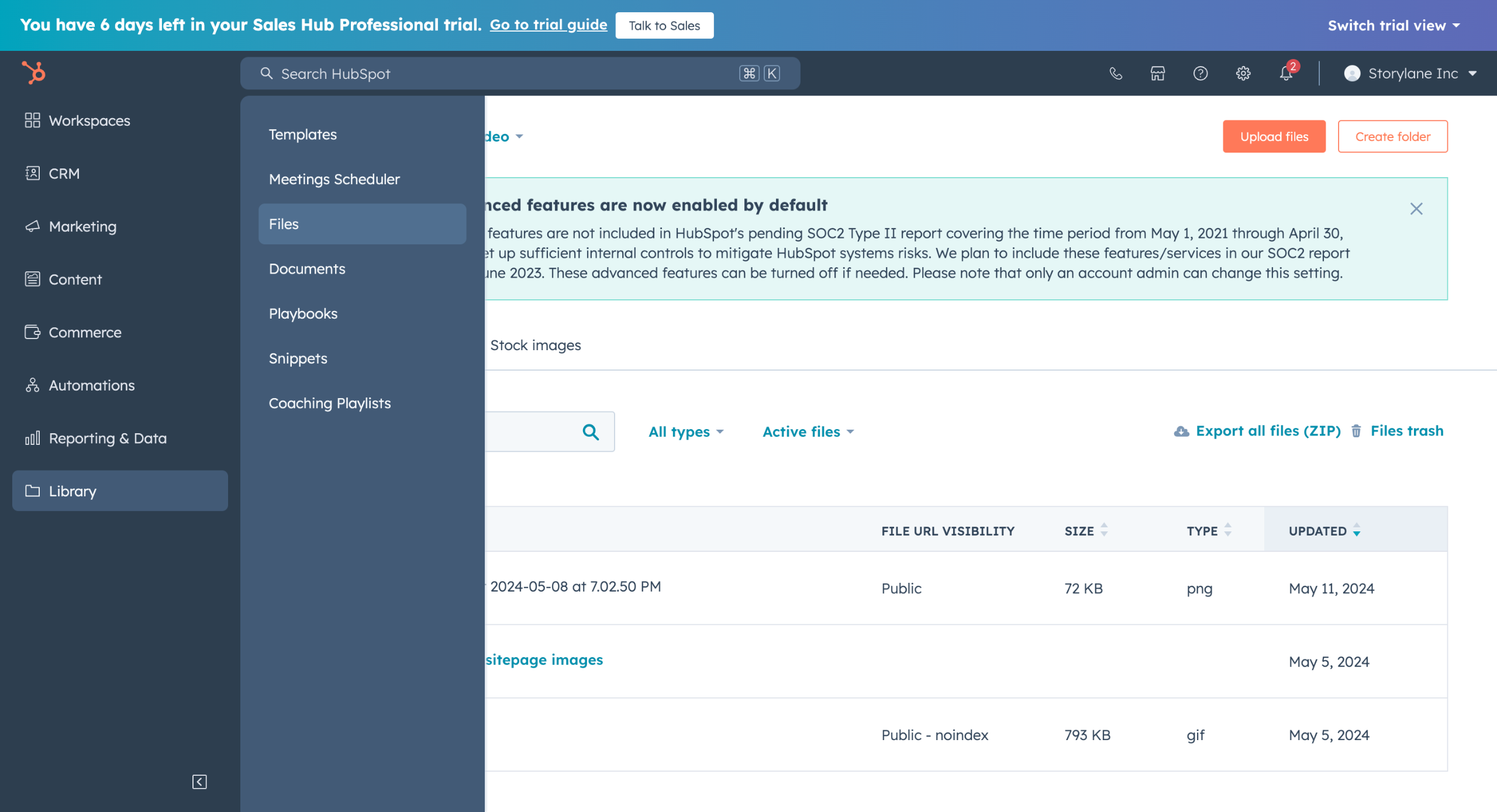Select Documents in the Library submenu
The image size is (1497, 812).
tap(362, 269)
